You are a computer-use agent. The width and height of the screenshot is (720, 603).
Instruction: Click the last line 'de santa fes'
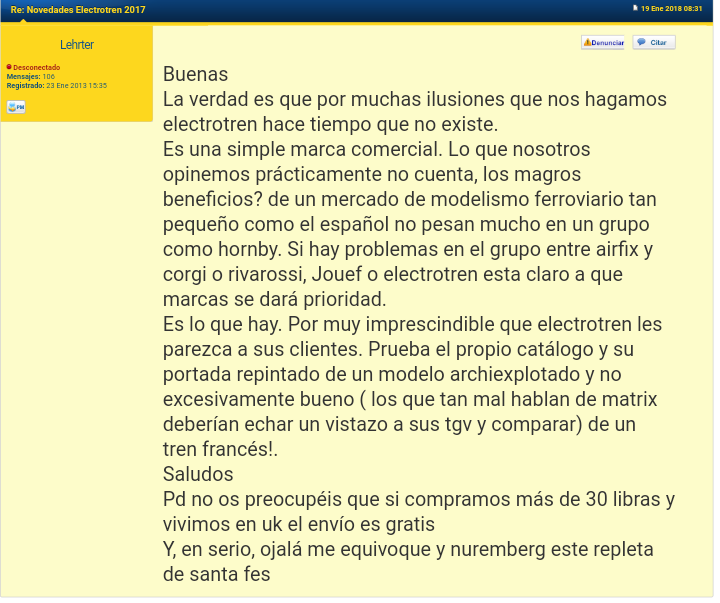coord(217,575)
